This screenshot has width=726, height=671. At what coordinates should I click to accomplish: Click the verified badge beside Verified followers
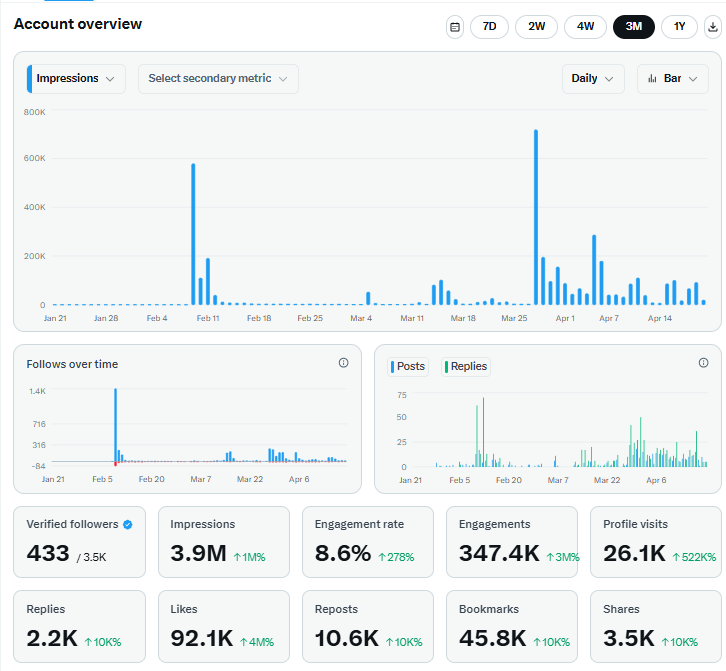click(128, 525)
